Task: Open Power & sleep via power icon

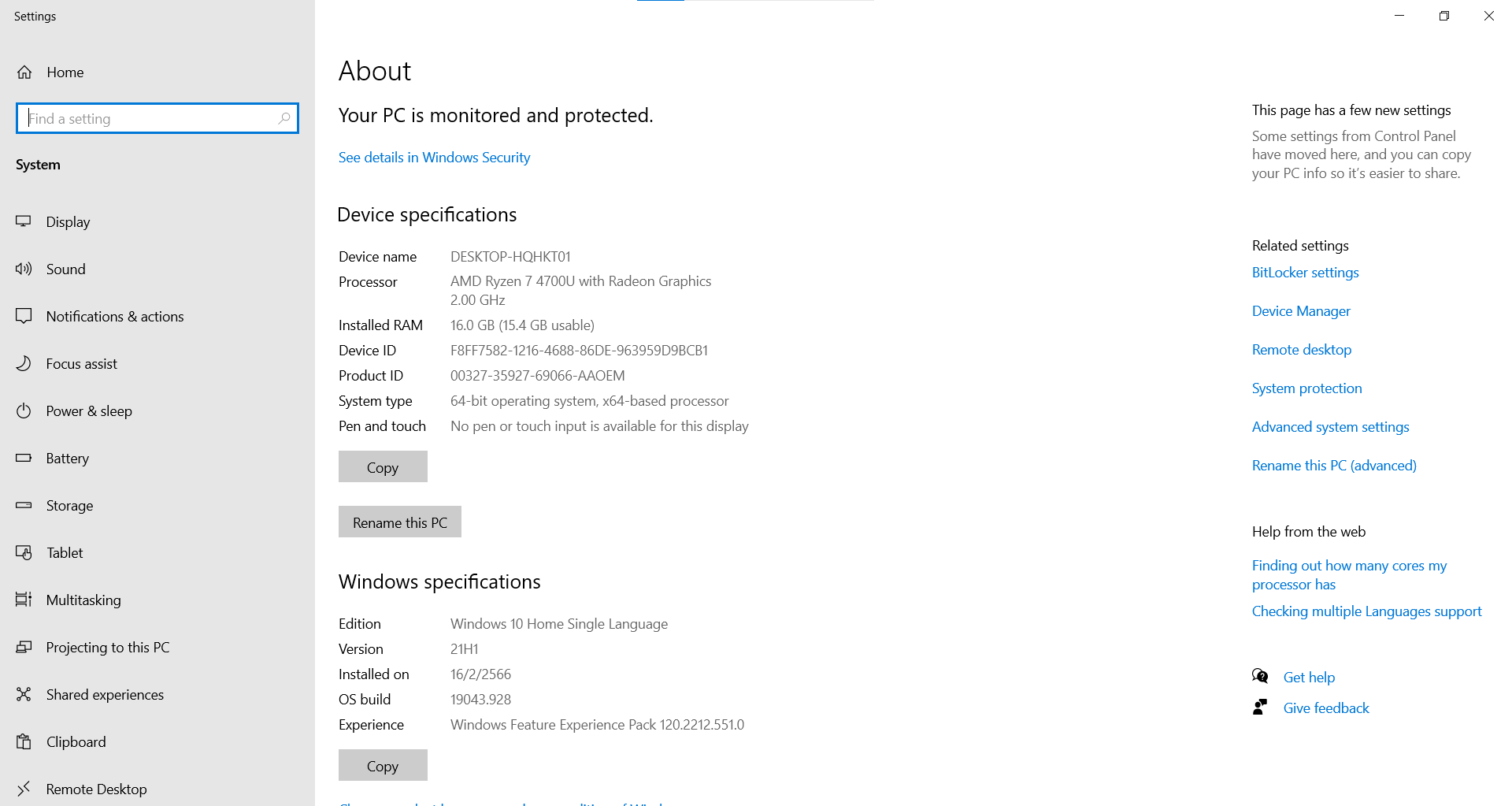Action: click(24, 410)
